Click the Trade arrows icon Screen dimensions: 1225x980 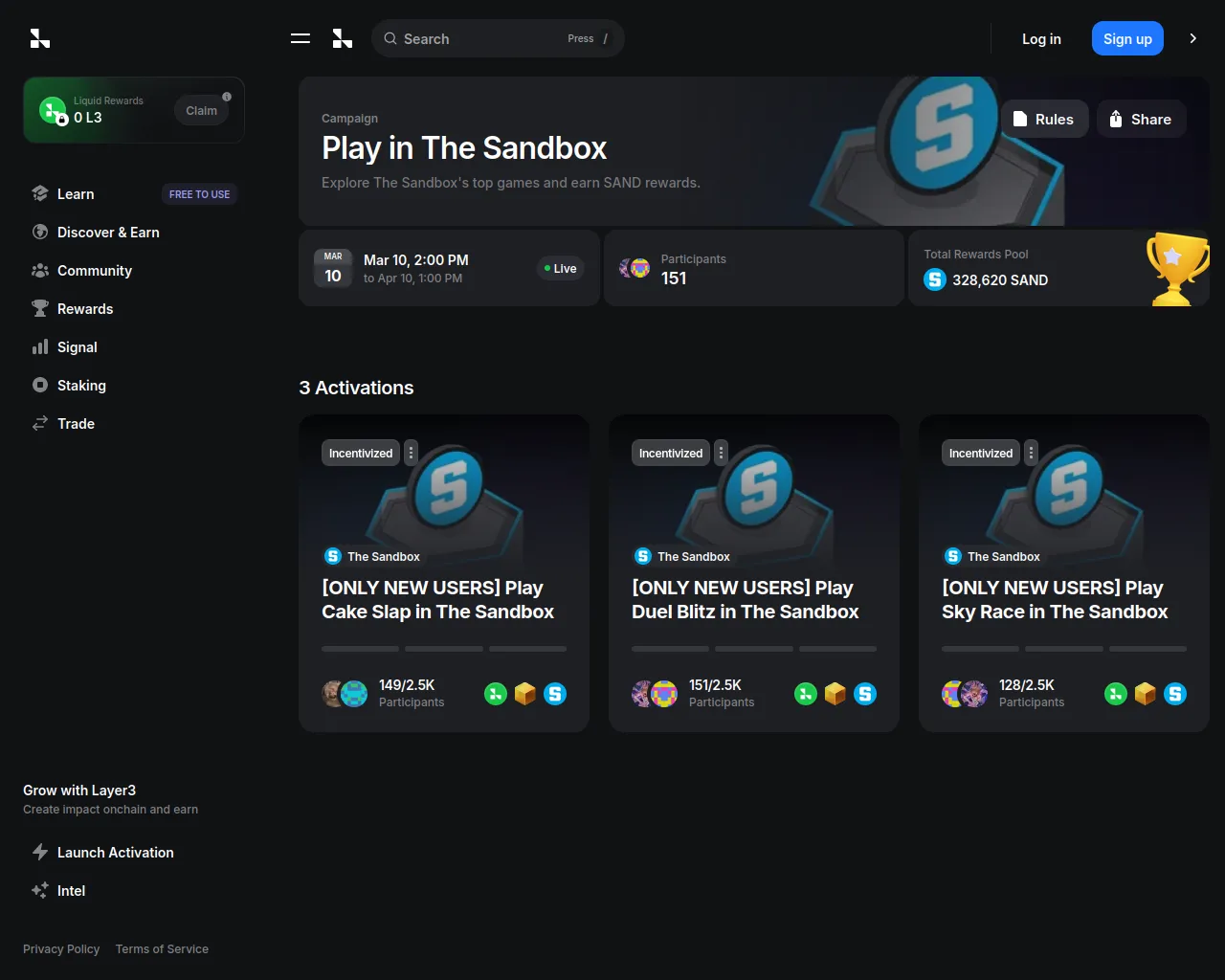pyautogui.click(x=40, y=423)
